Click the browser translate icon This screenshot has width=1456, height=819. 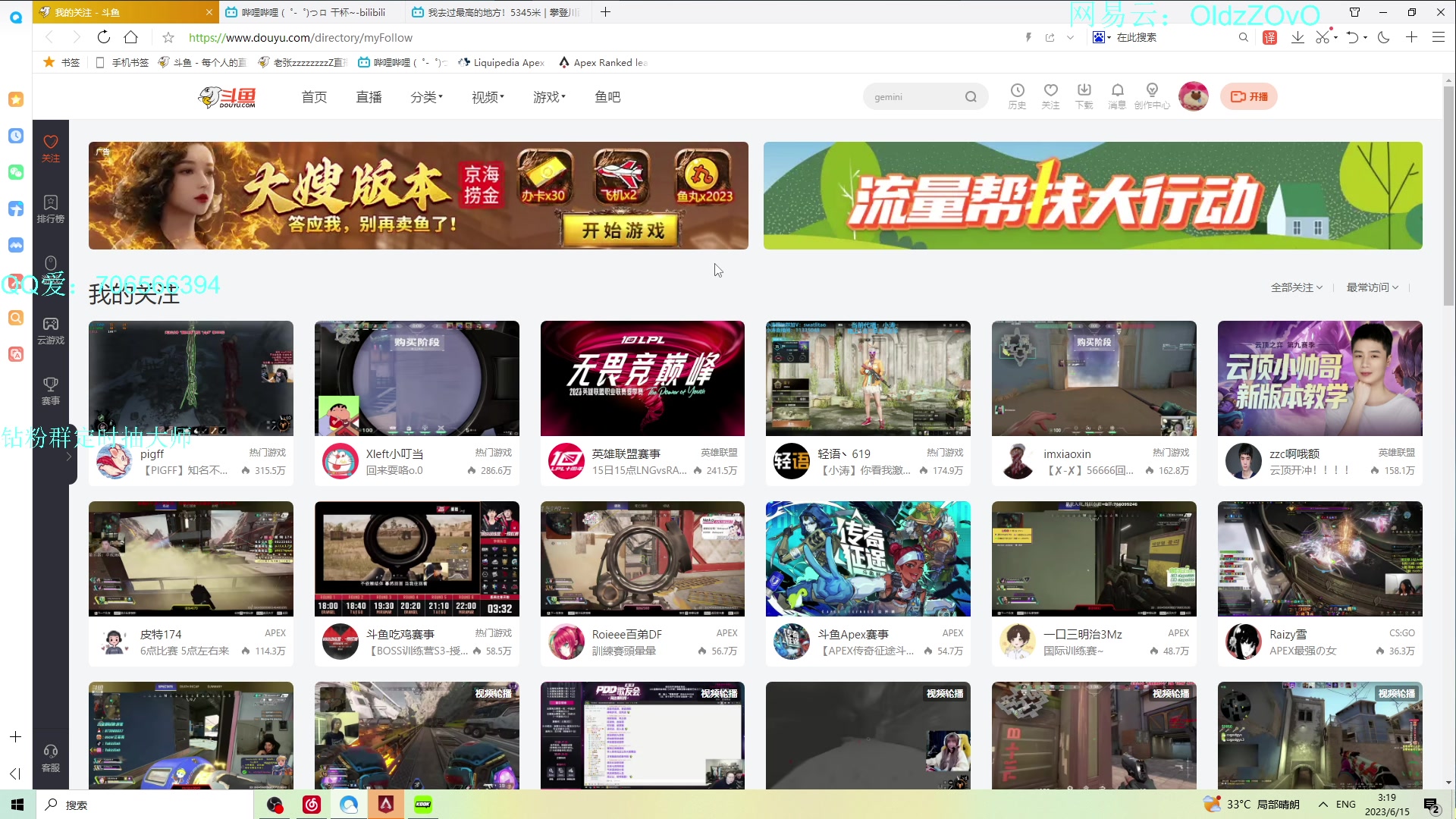(1269, 37)
